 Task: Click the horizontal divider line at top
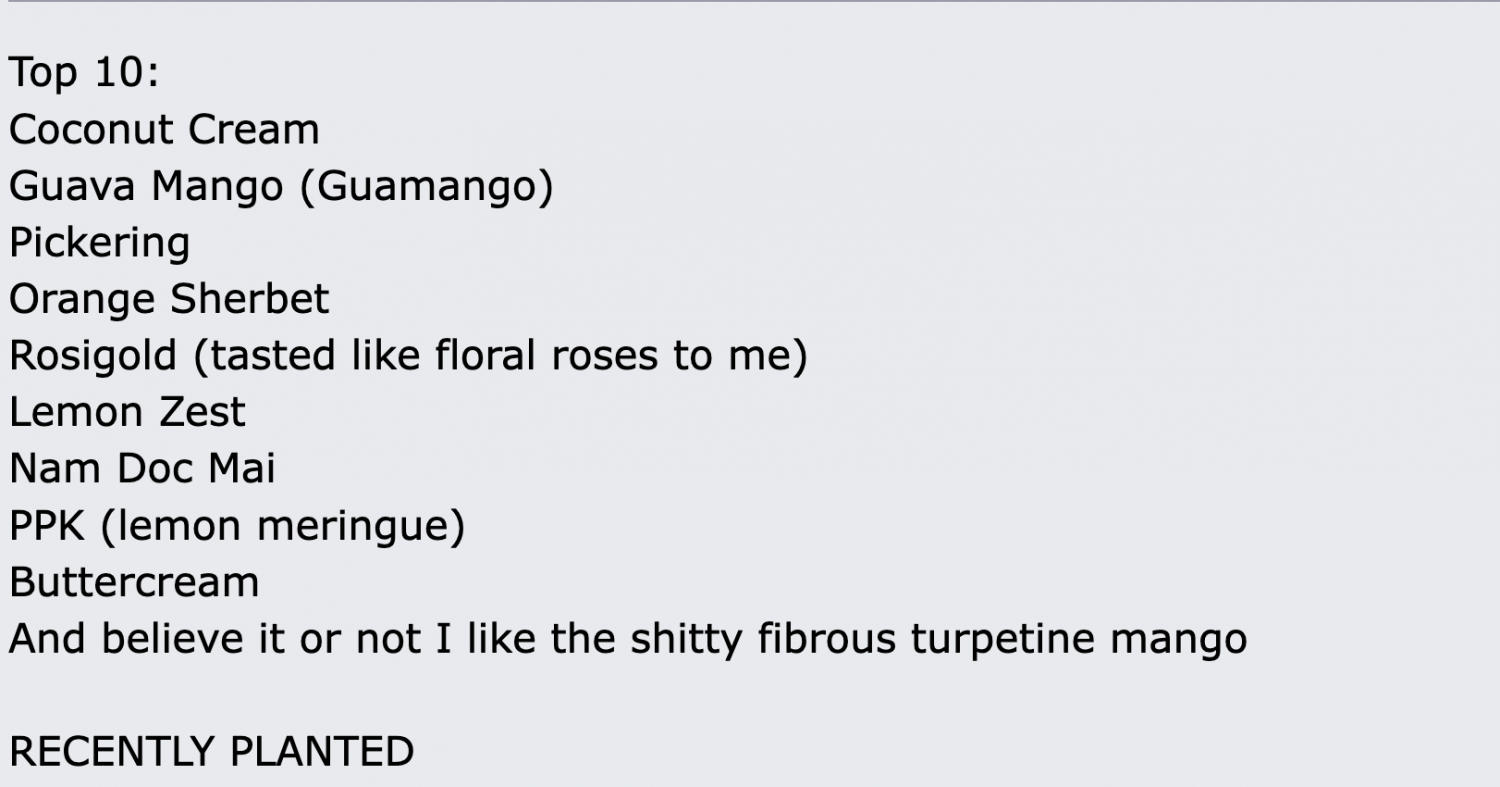tap(750, 1)
